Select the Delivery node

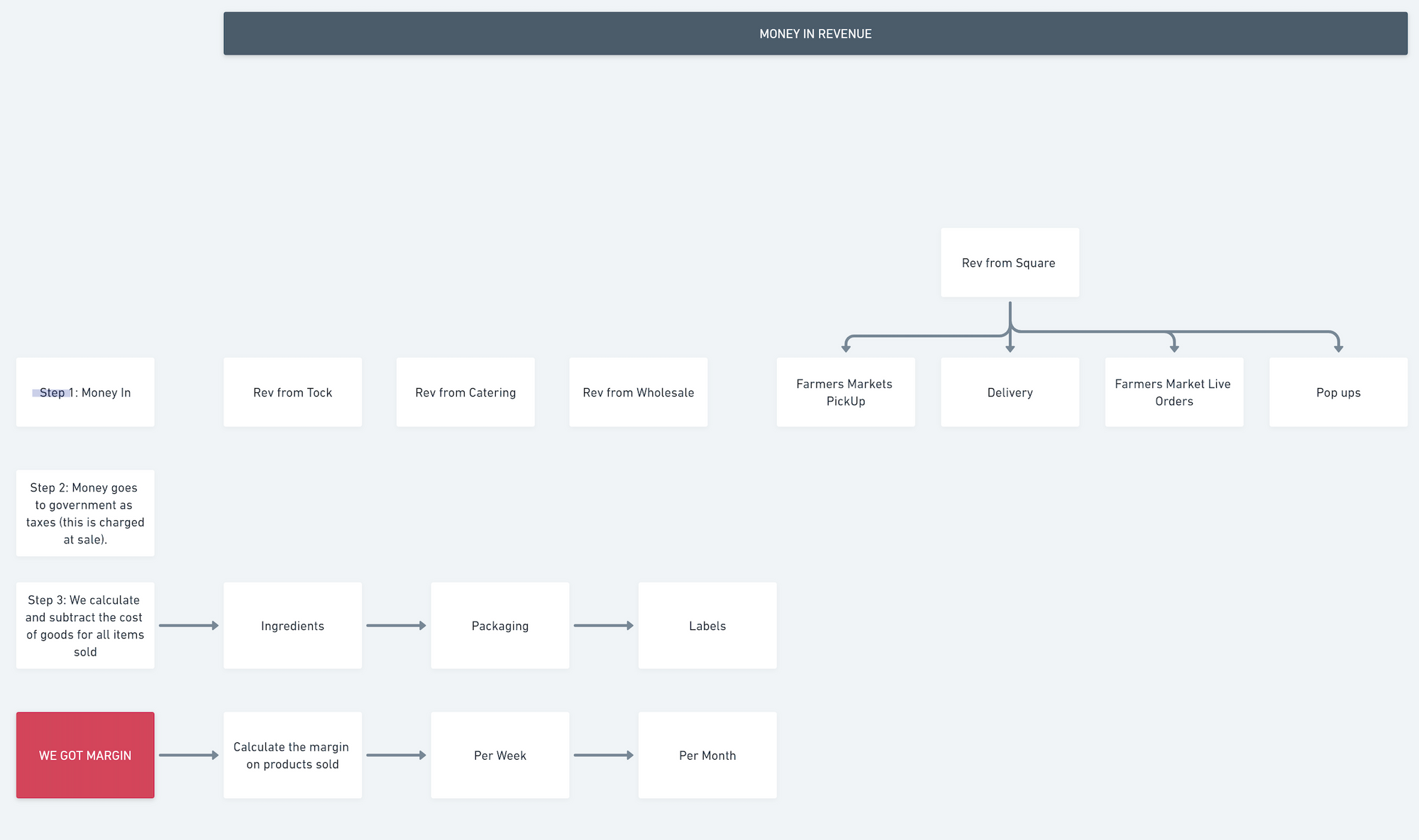[1010, 392]
